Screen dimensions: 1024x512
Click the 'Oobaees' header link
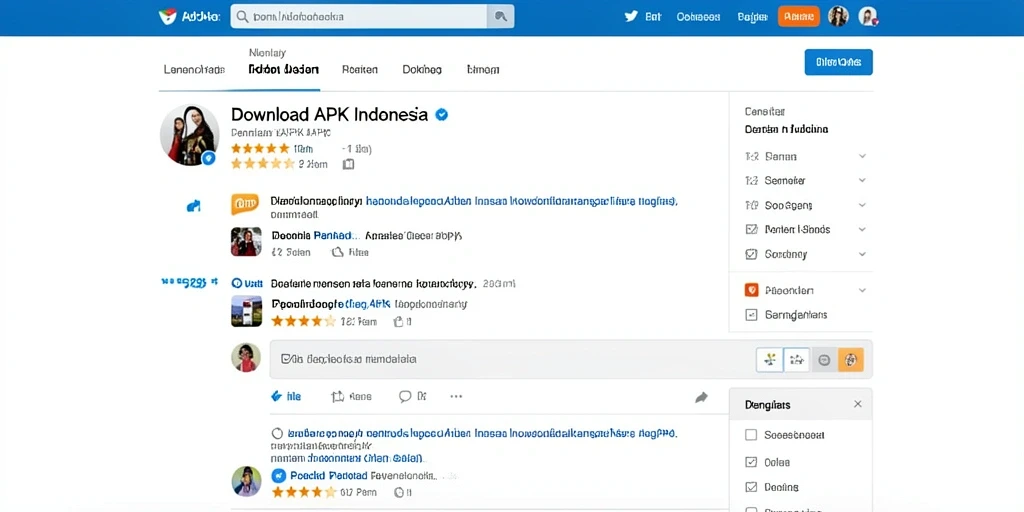coord(698,17)
